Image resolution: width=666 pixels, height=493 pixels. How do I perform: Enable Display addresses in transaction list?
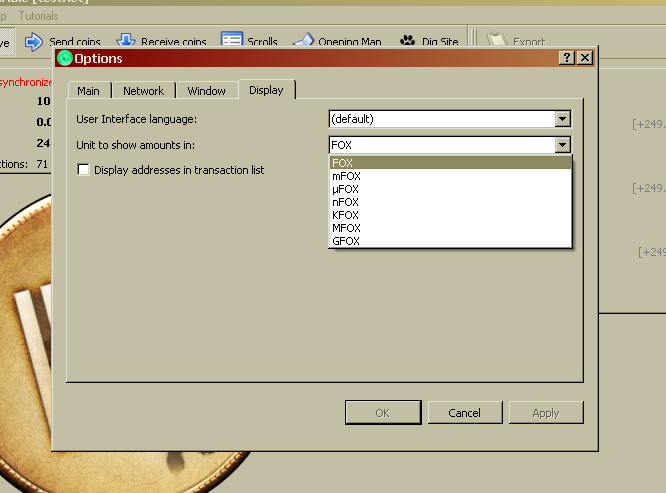click(83, 170)
